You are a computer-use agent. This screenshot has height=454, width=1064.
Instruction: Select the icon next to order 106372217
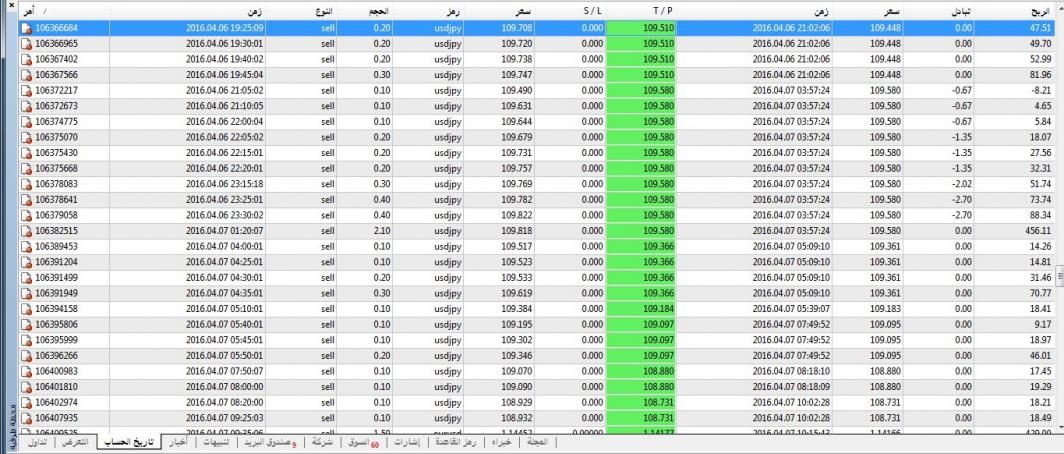pos(26,90)
